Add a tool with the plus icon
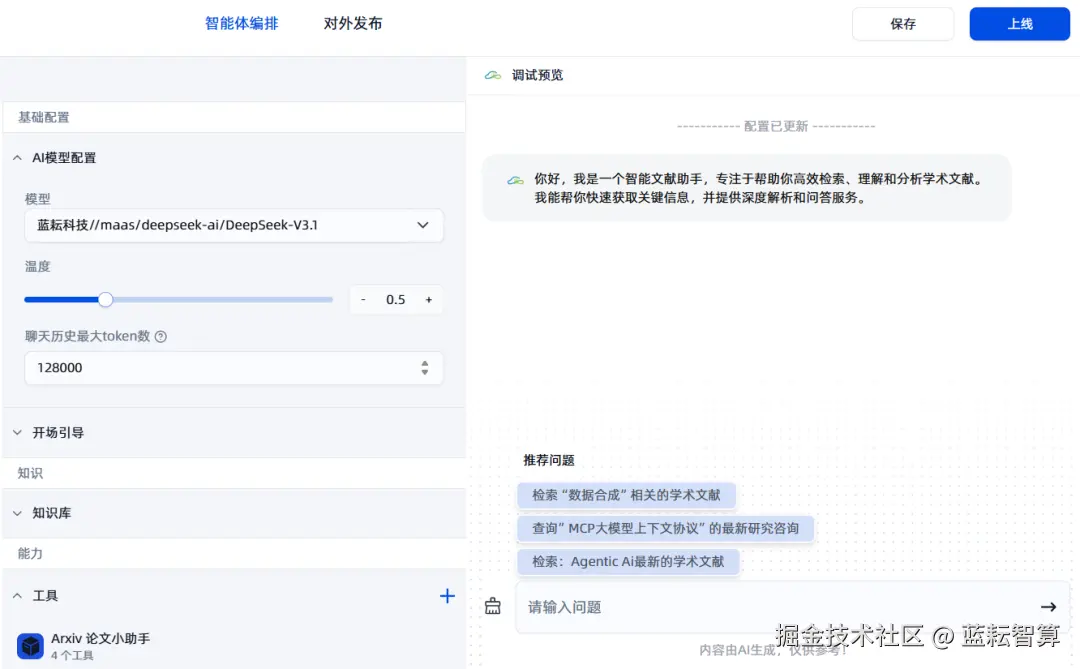The height and width of the screenshot is (669, 1080). (447, 596)
